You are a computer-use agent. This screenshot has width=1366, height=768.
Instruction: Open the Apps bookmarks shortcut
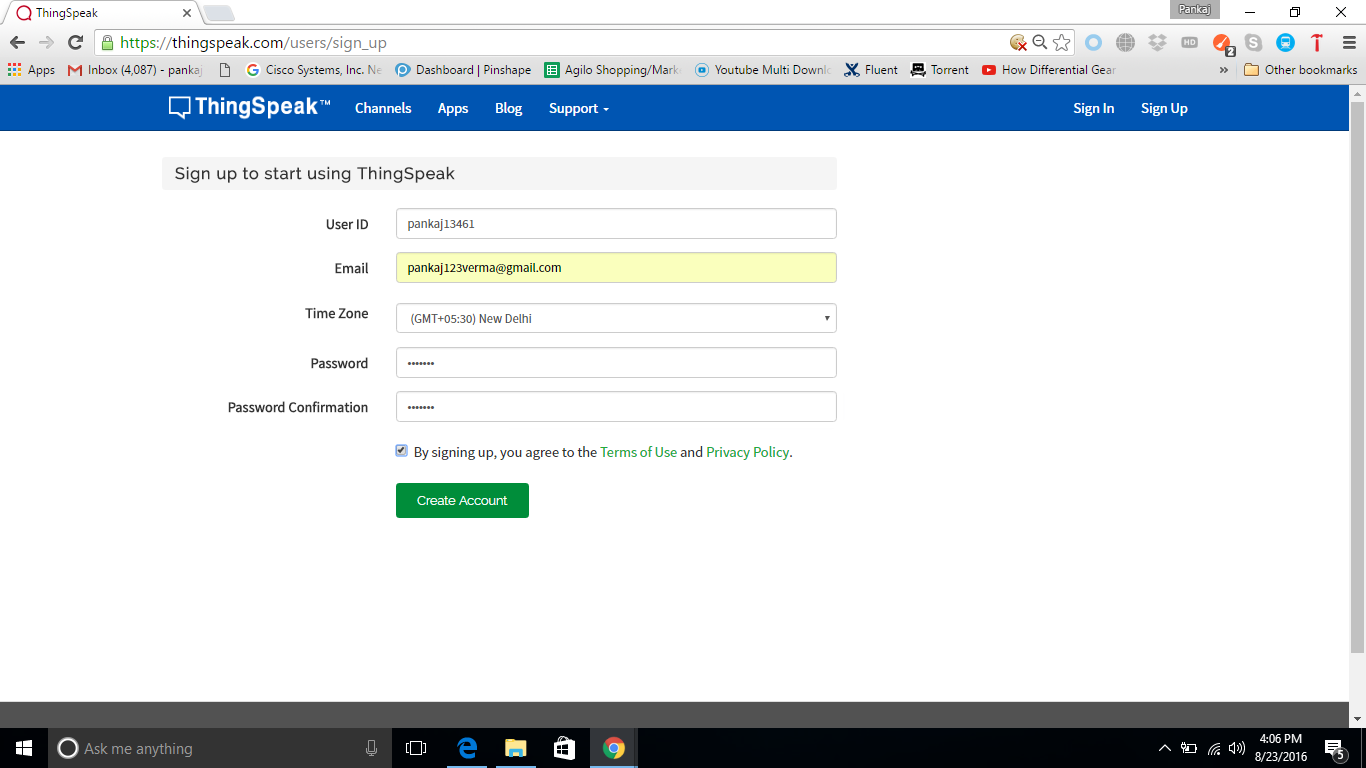click(x=31, y=70)
